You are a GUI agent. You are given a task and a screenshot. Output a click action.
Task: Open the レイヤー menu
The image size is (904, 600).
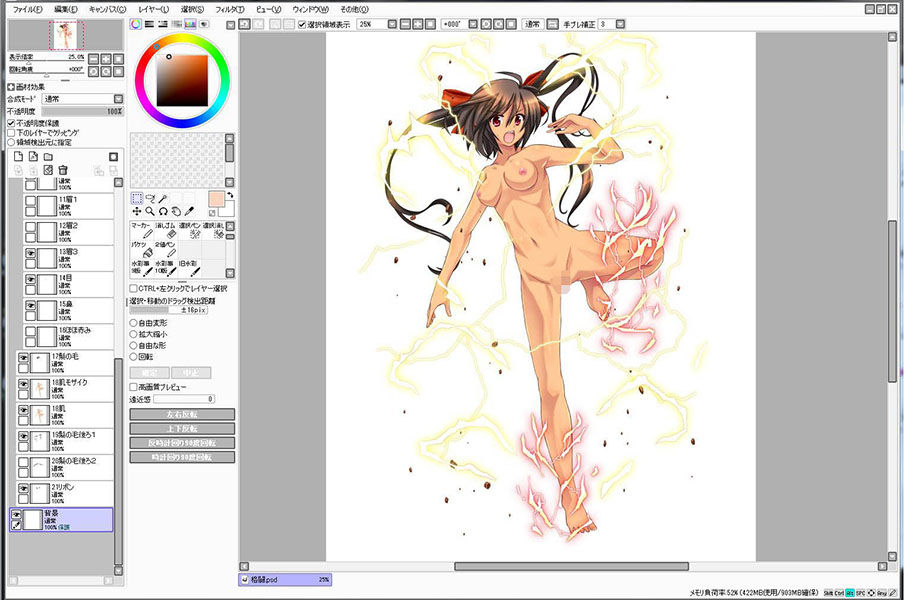pos(153,8)
